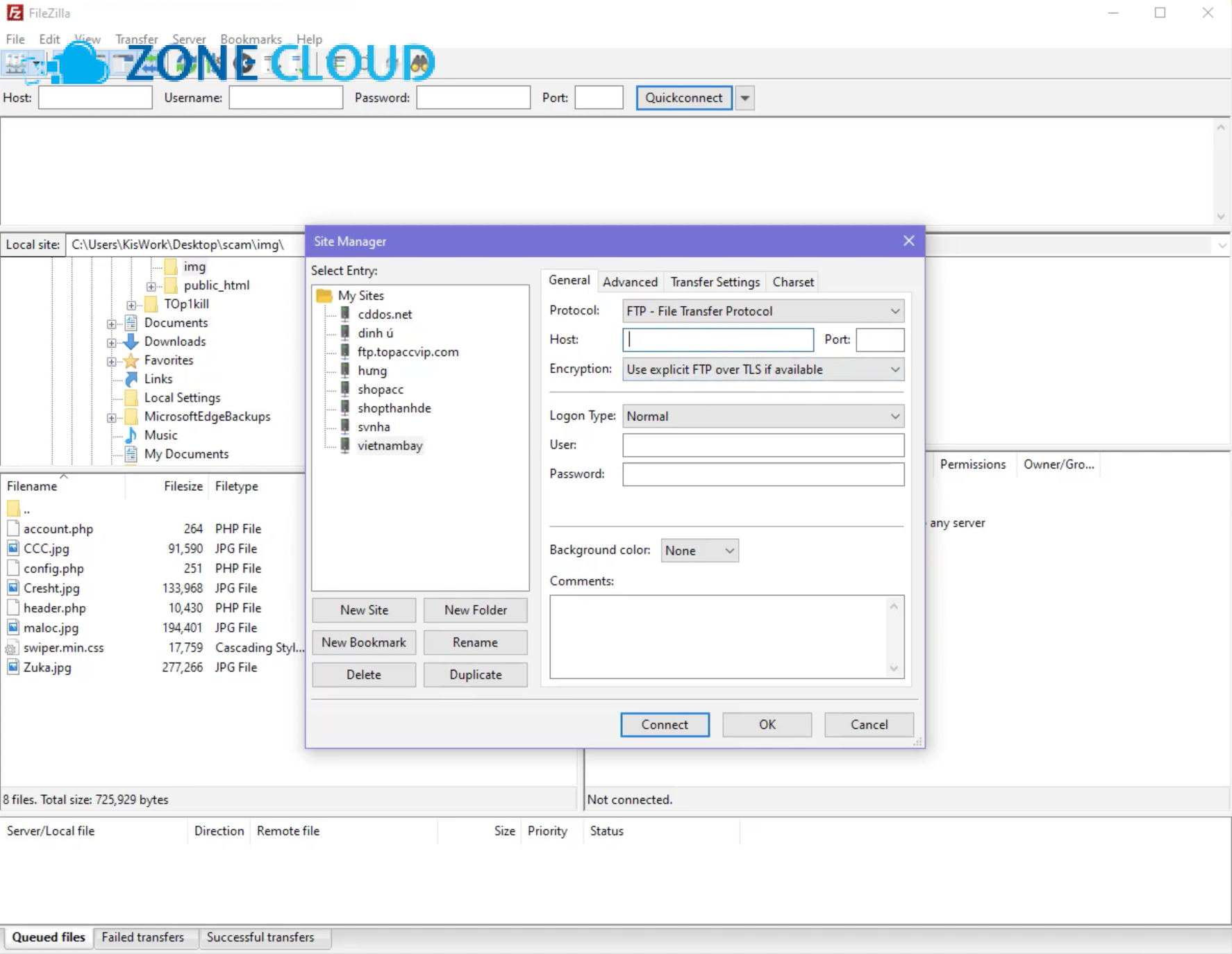The width and height of the screenshot is (1232, 954).
Task: Select the vietnambay server icon
Action: coord(344,445)
